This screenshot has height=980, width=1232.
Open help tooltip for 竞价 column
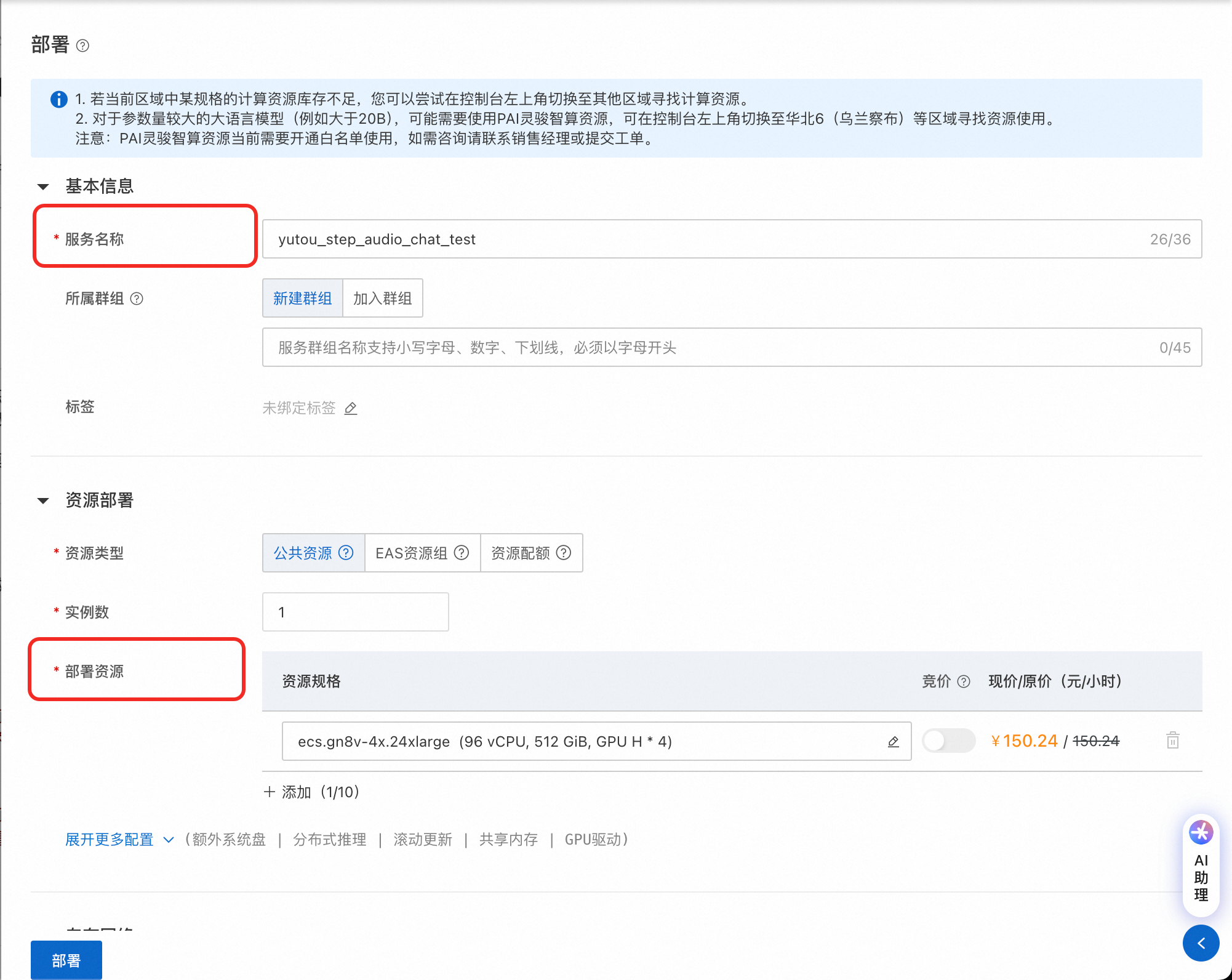click(963, 681)
